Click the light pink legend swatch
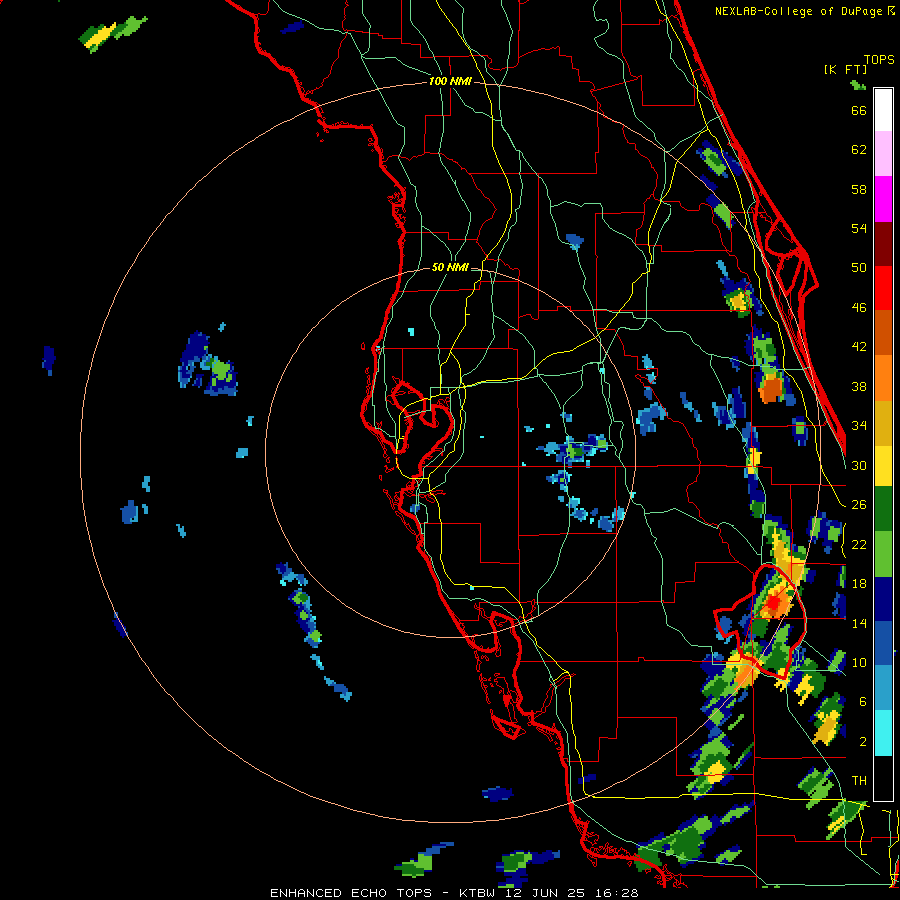The height and width of the screenshot is (900, 900). click(883, 154)
